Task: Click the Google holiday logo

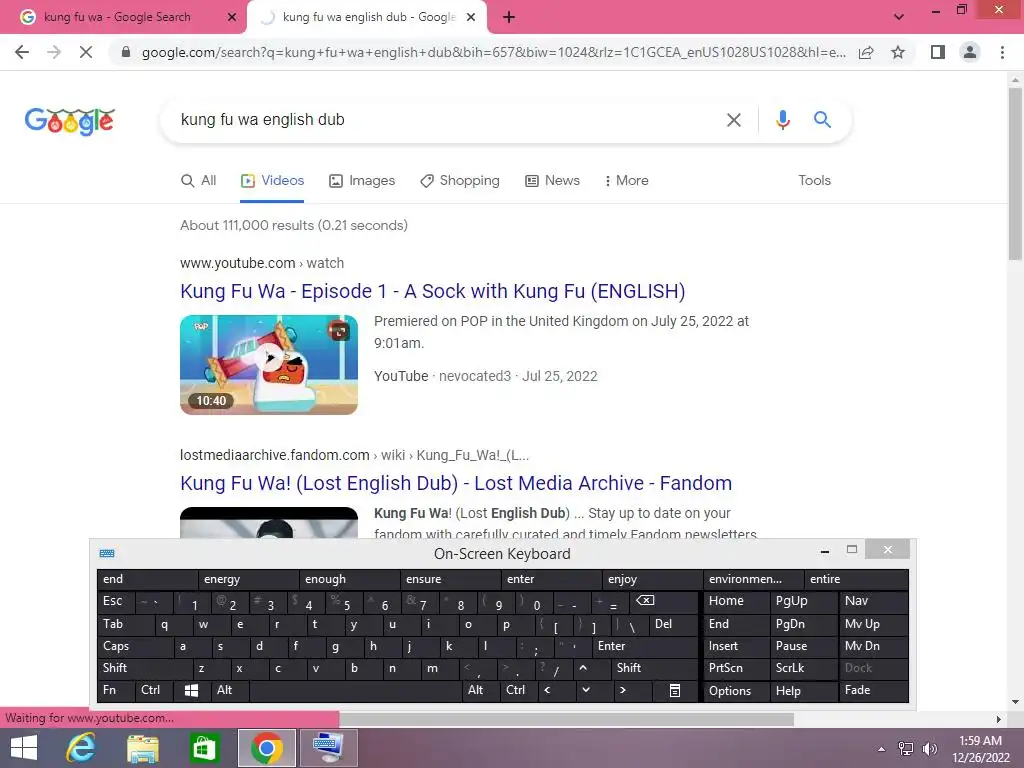Action: (70, 121)
